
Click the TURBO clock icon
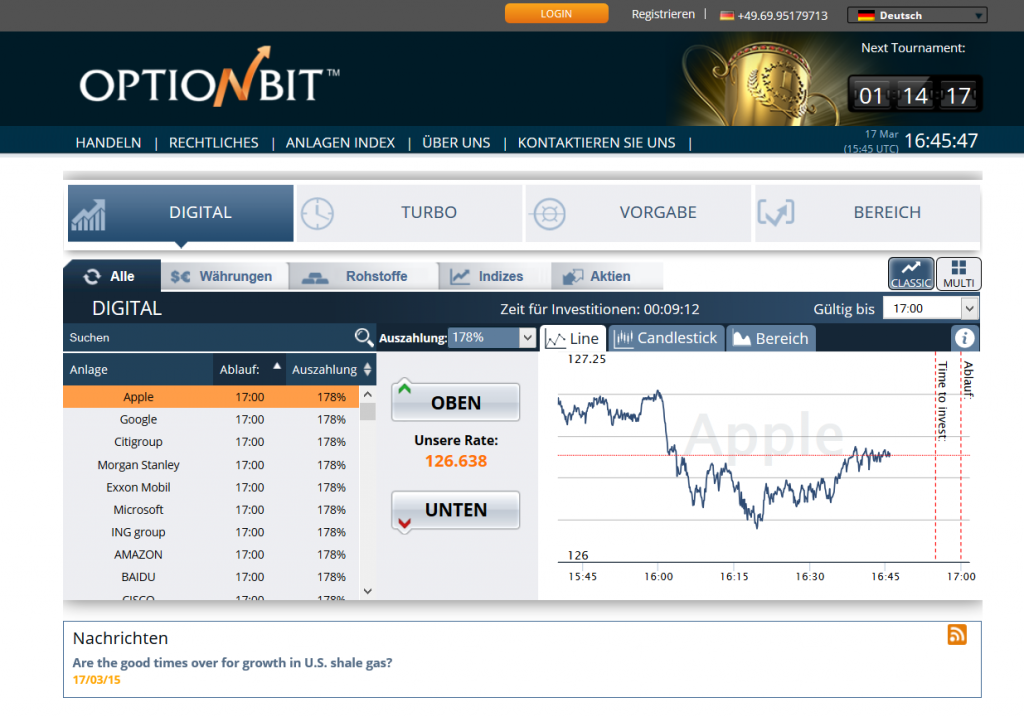pos(317,213)
